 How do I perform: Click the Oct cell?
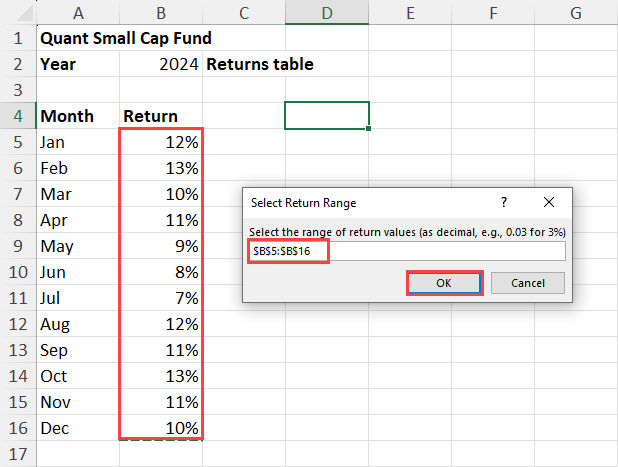(78, 376)
